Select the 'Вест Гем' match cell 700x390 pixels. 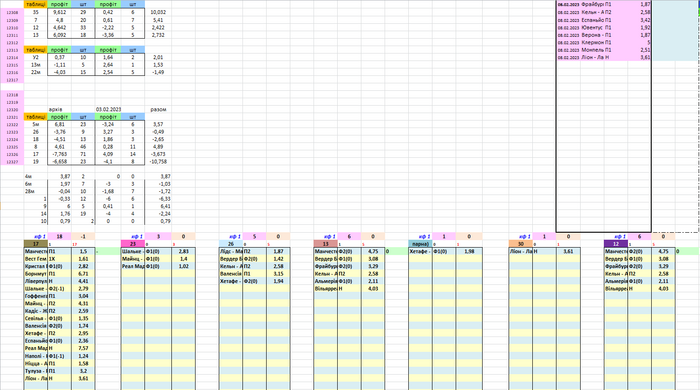pyautogui.click(x=36, y=259)
